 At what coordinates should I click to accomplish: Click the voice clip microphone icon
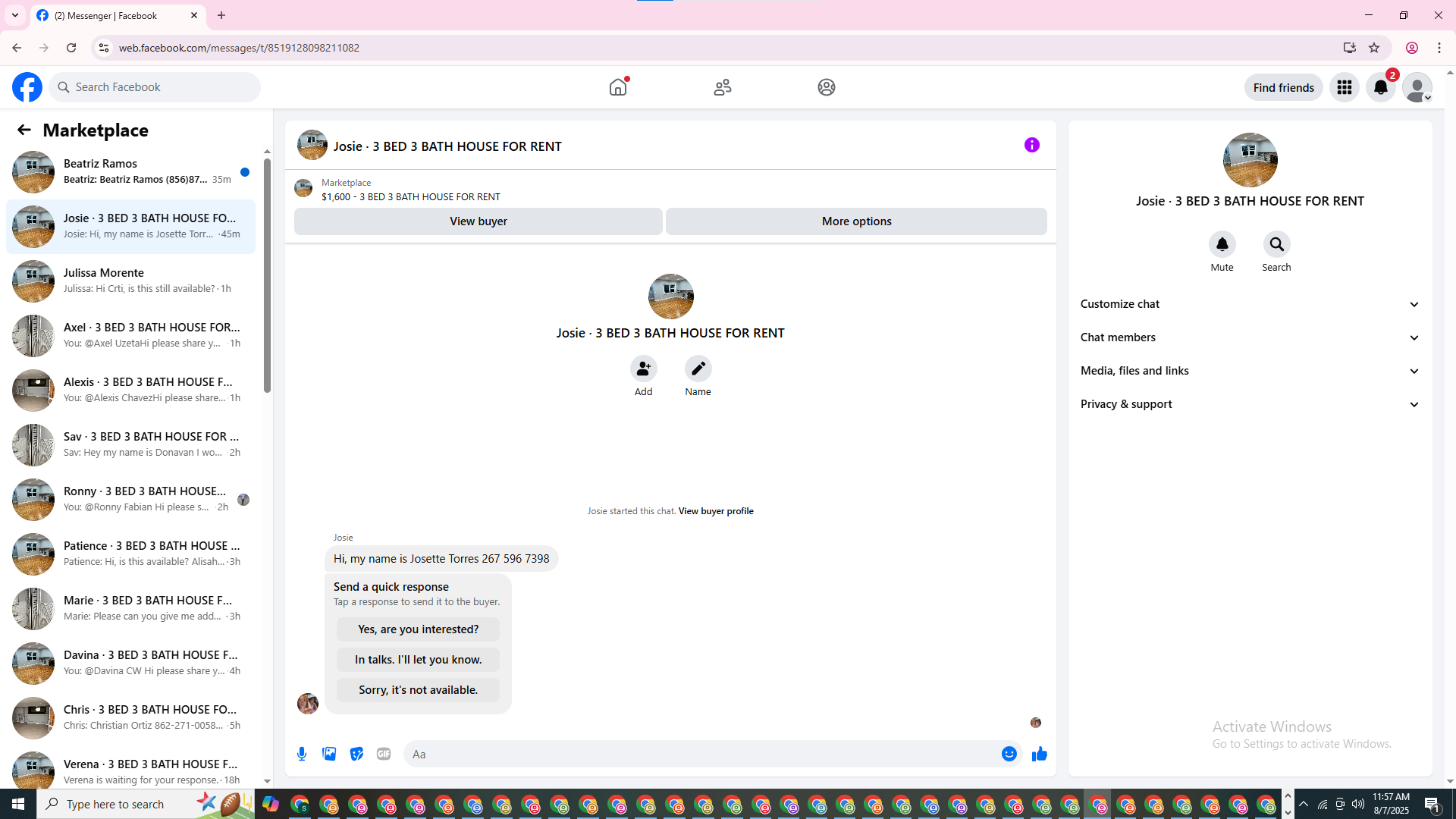[302, 754]
